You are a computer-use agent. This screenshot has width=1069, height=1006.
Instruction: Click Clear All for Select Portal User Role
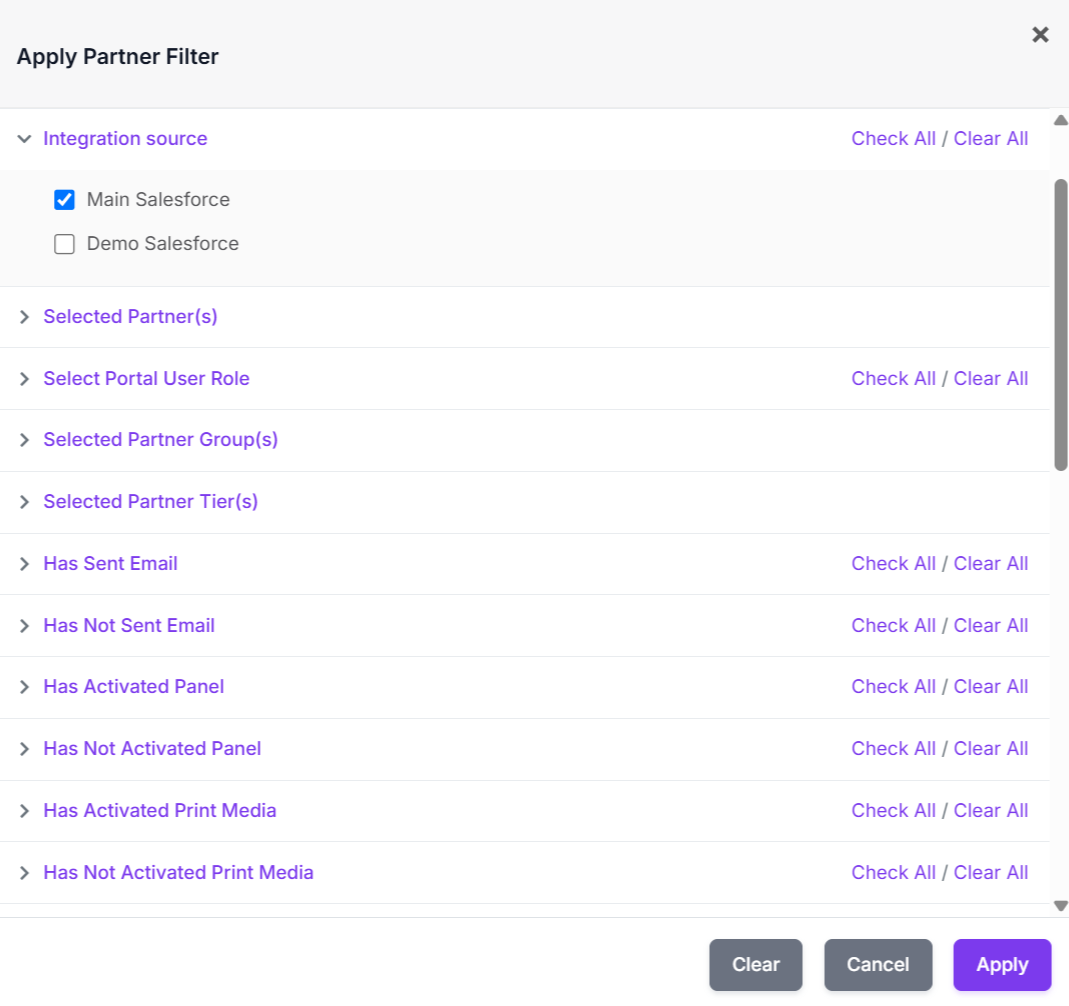point(991,378)
